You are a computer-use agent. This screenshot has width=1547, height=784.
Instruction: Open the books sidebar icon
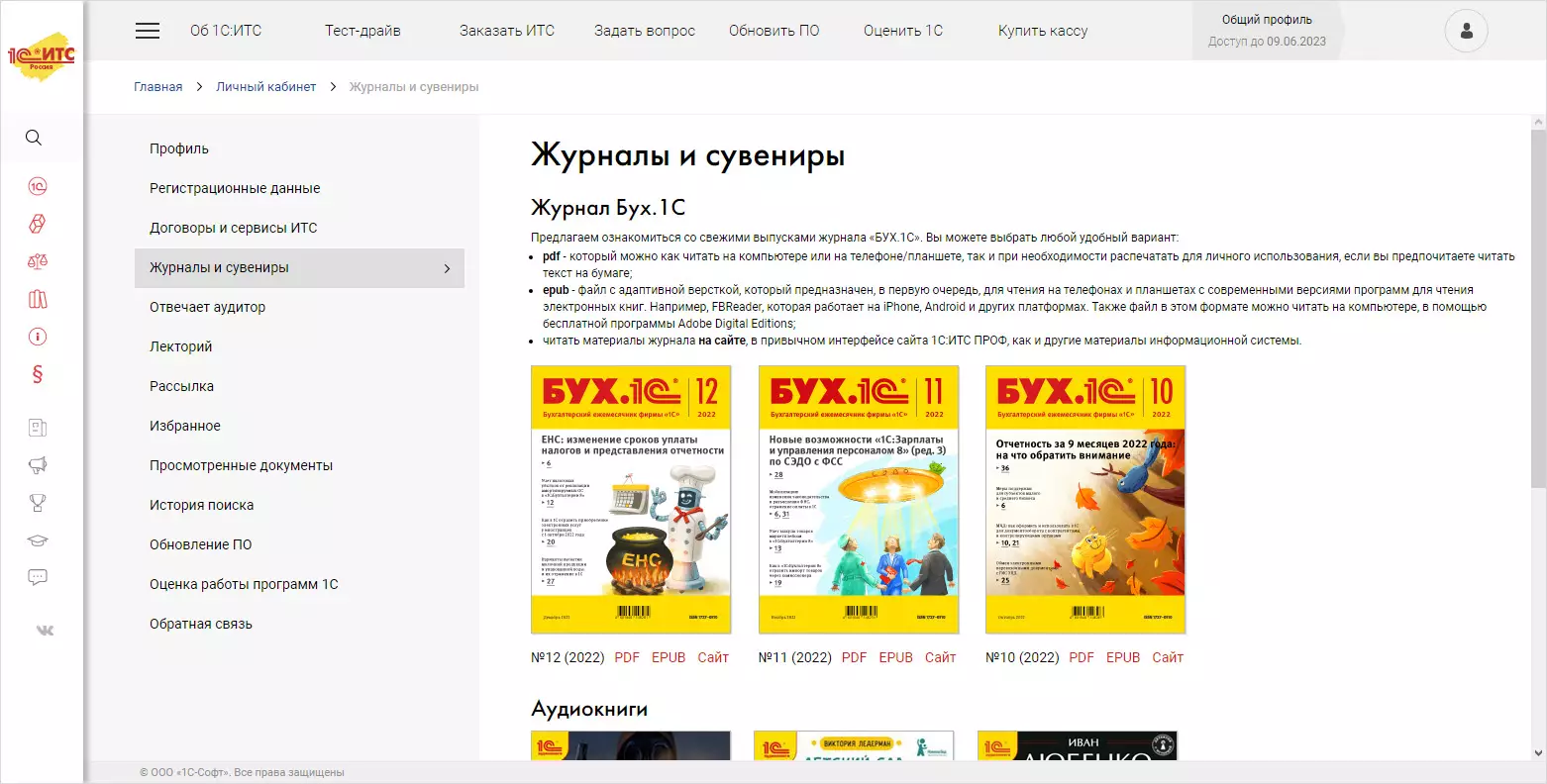[x=38, y=299]
